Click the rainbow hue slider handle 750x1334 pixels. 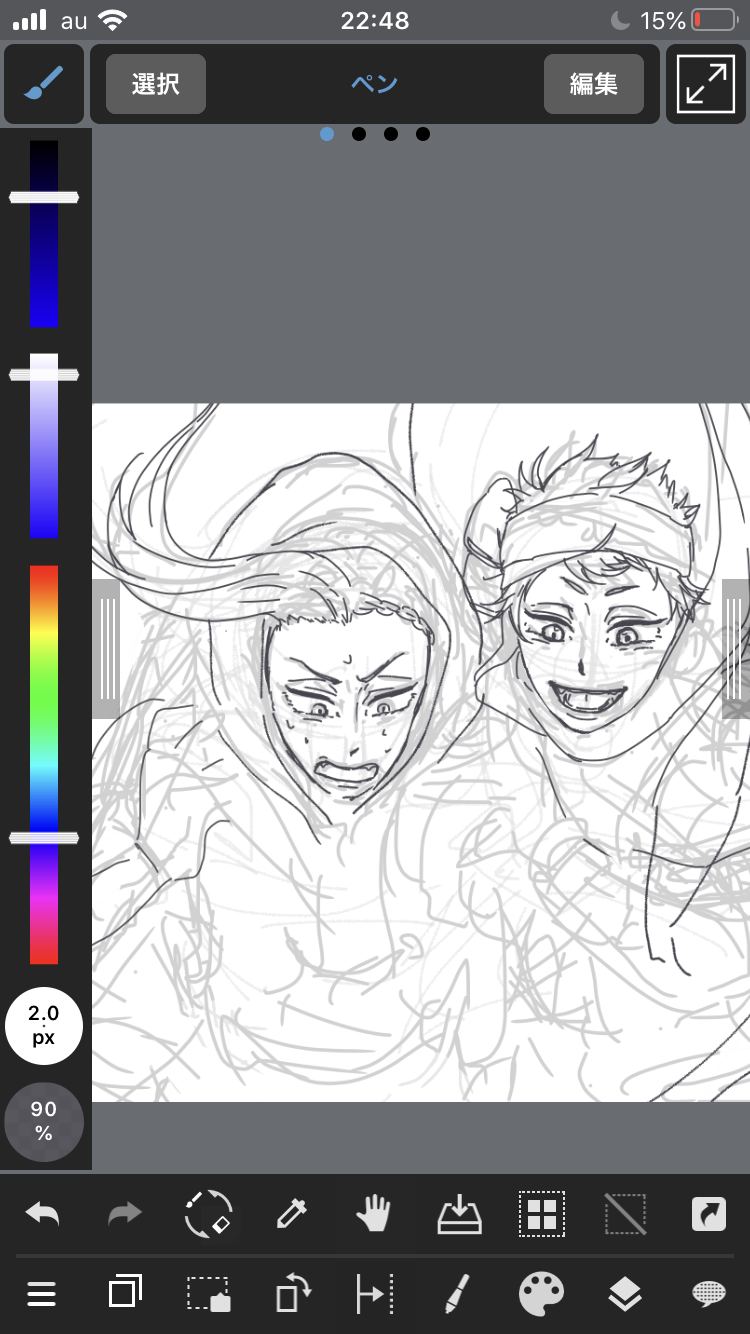44,837
